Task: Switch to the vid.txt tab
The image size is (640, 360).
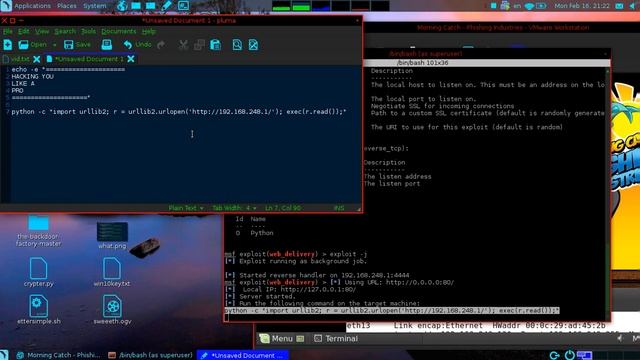Action: coord(20,59)
